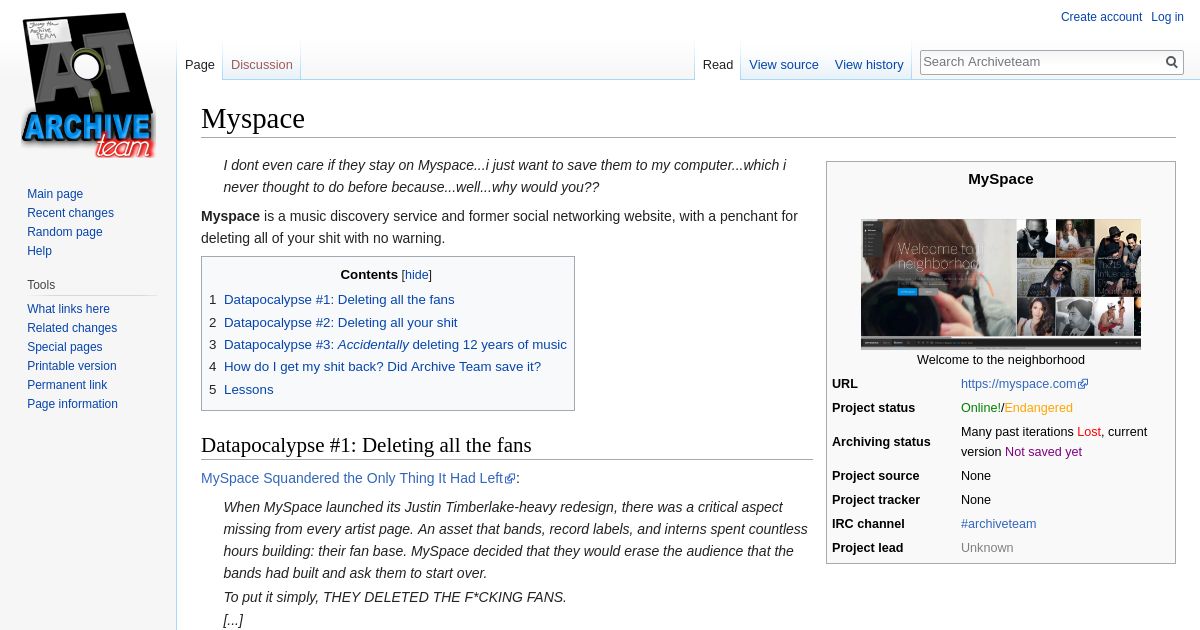1200x630 pixels.
Task: Click 'Unknown' project lead value
Action: [987, 548]
